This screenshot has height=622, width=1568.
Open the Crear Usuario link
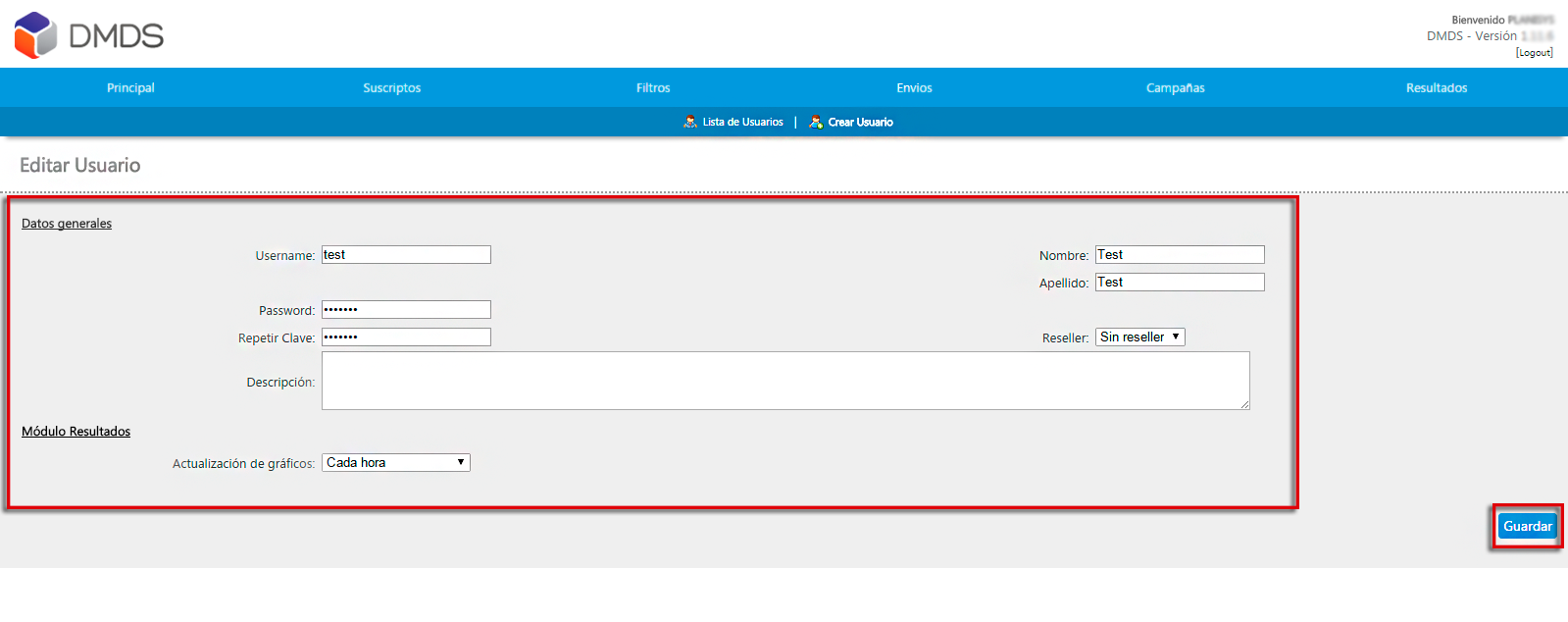point(860,122)
